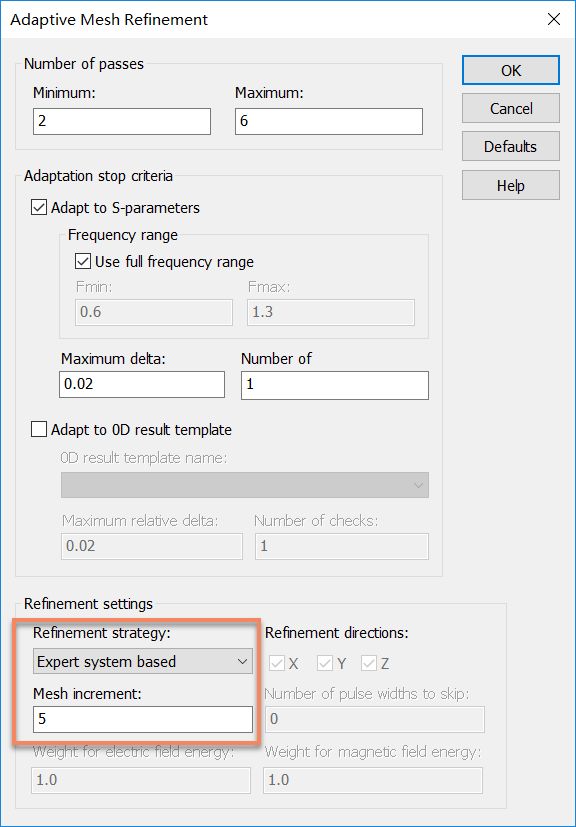Expand 0D result template name dropdown

pos(245,485)
